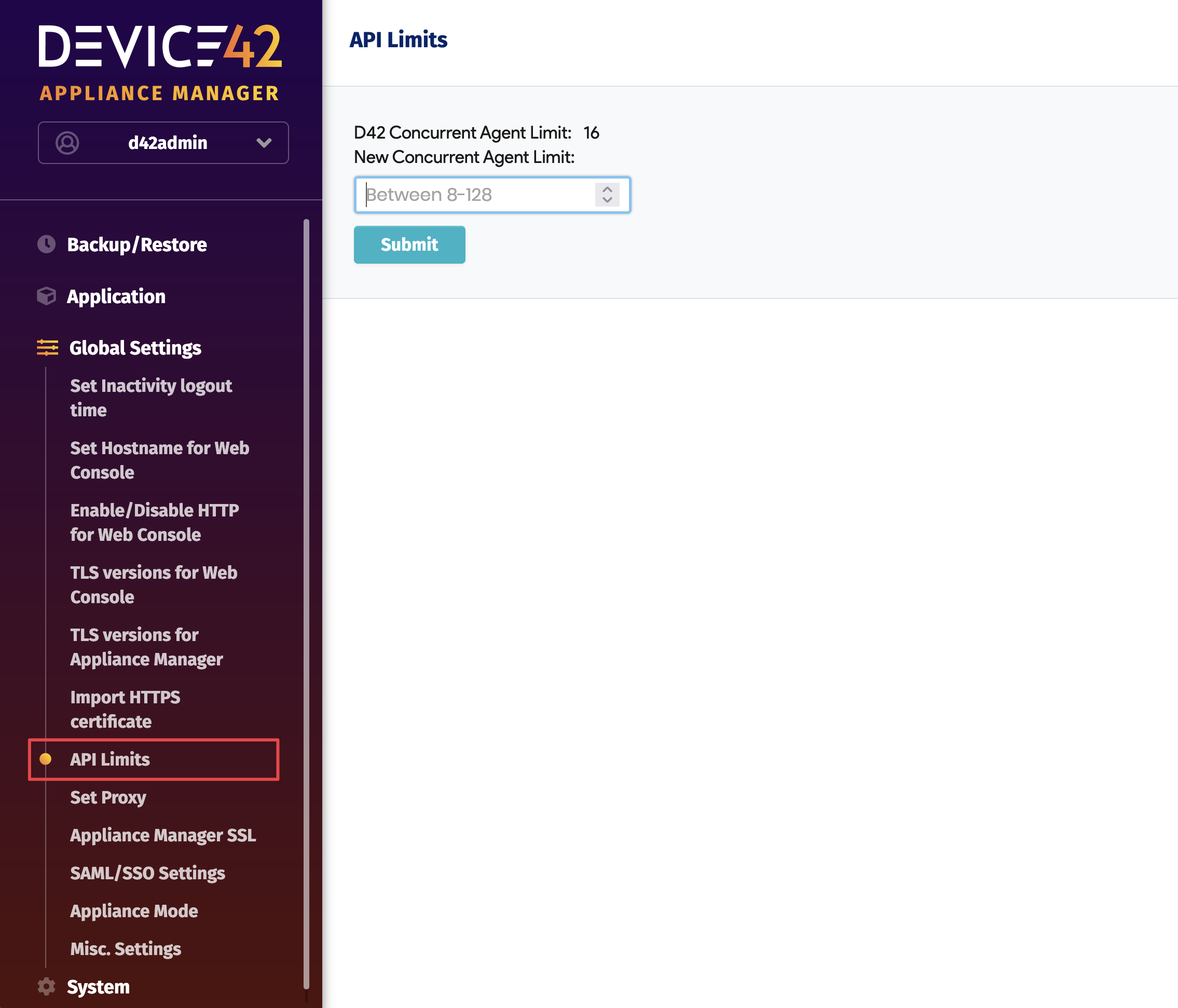
Task: Click the Global Settings sliders icon
Action: point(47,347)
